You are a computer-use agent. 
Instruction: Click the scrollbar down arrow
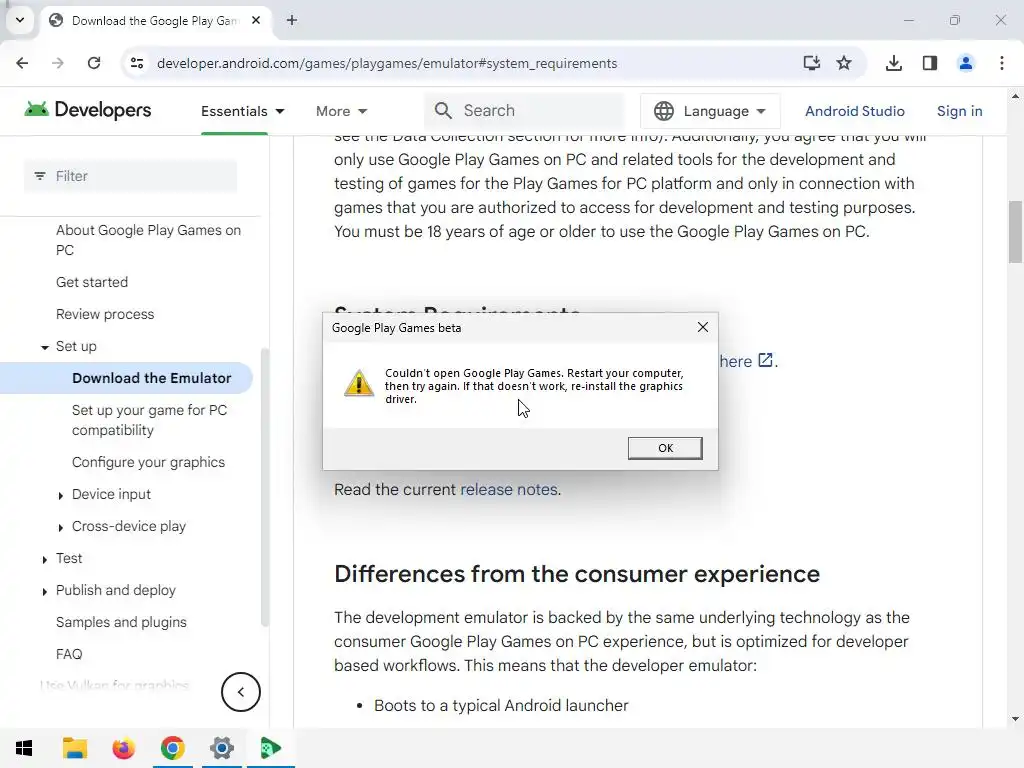tap(1015, 718)
